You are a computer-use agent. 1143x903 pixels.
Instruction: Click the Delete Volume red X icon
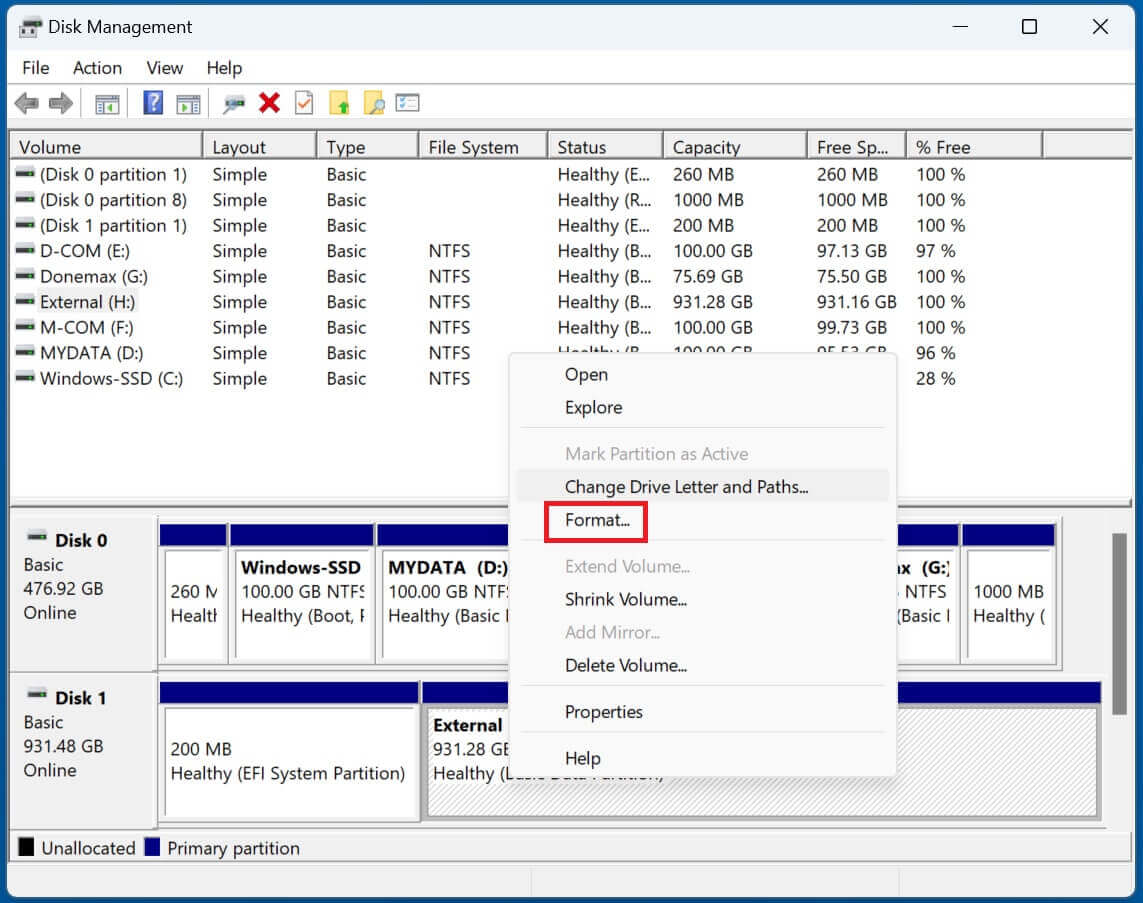pyautogui.click(x=269, y=102)
